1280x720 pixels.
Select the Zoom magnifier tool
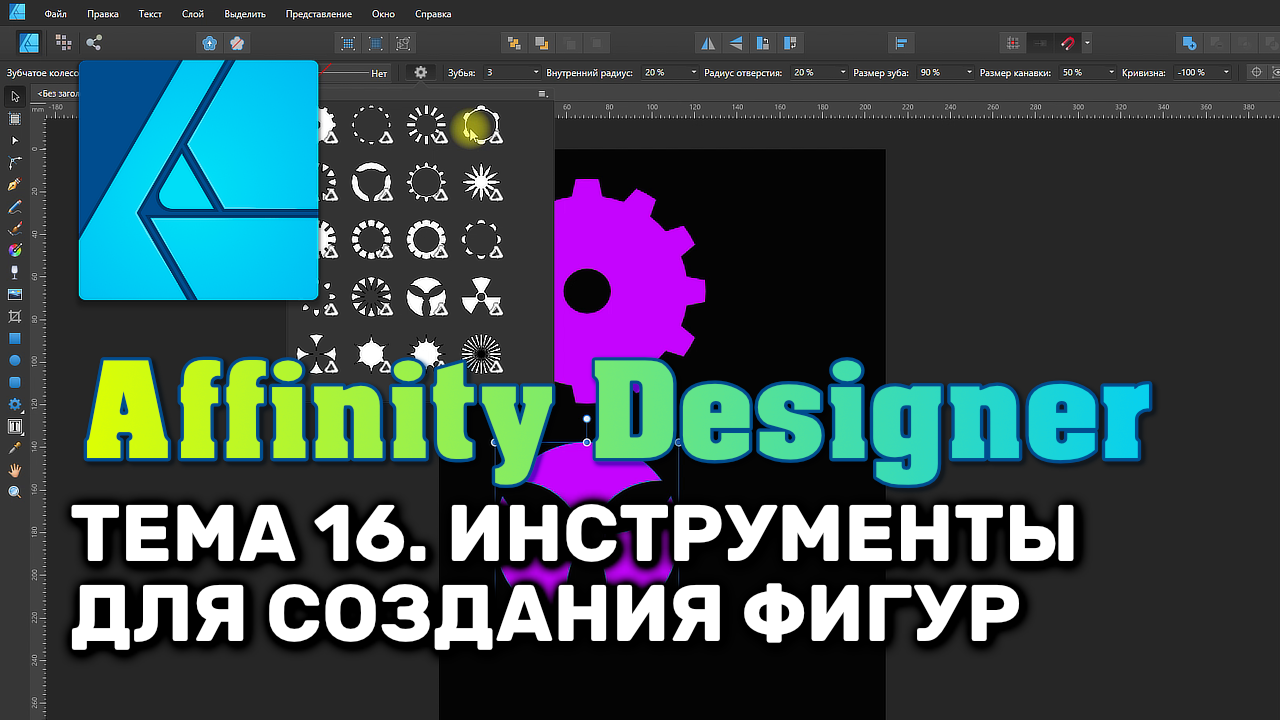click(15, 492)
